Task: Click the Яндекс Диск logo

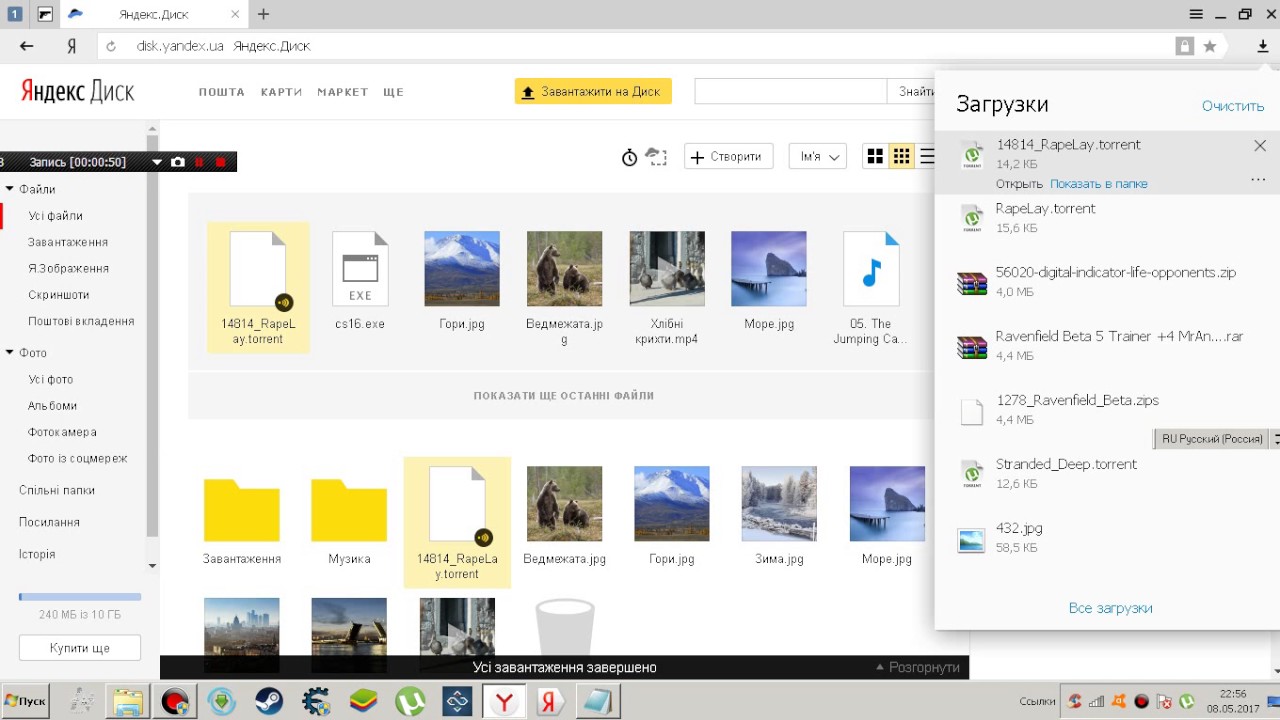Action: click(x=77, y=91)
